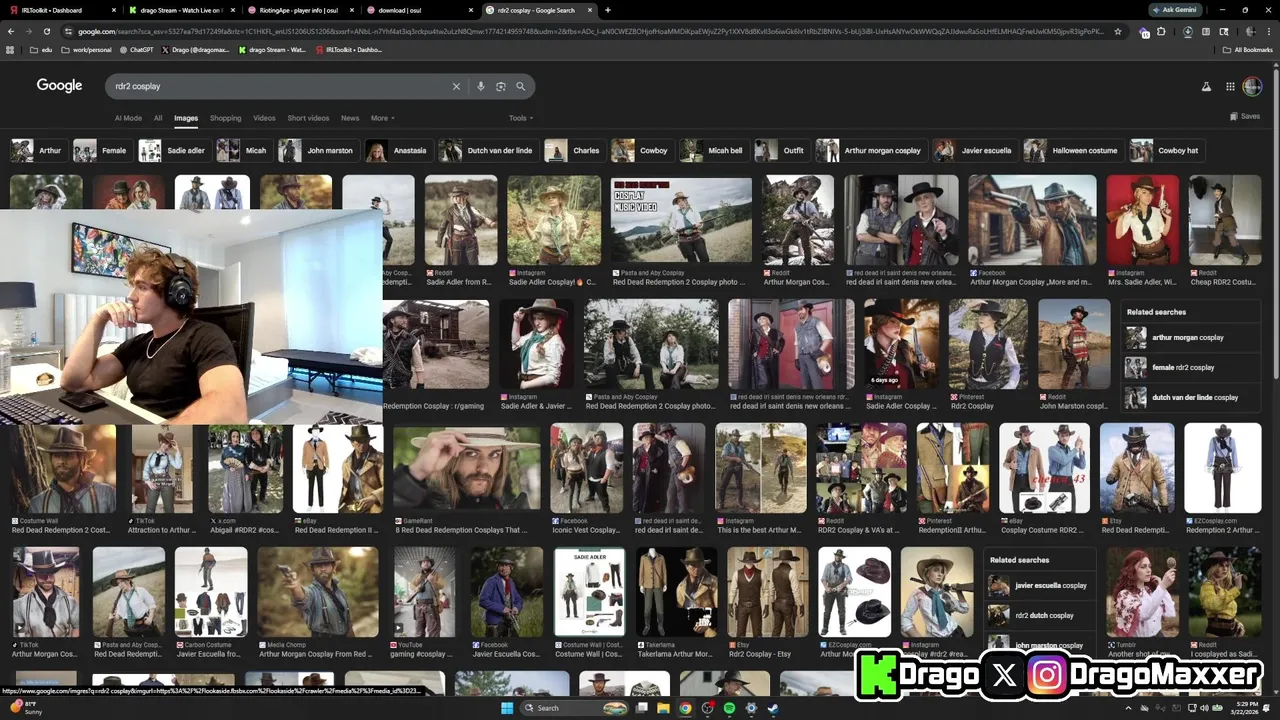Select the Short videos tab
Viewport: 1280px width, 720px height.
308,118
